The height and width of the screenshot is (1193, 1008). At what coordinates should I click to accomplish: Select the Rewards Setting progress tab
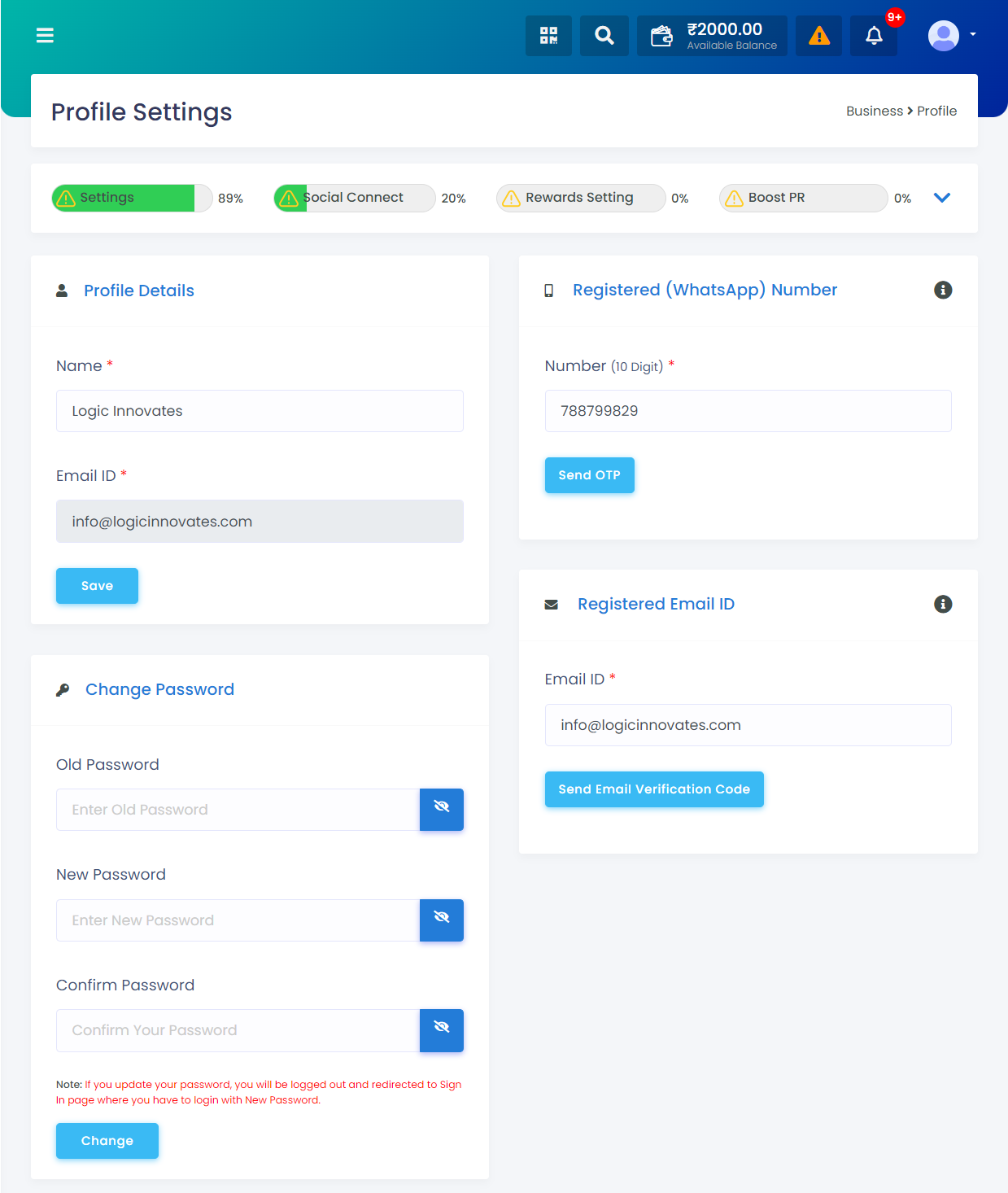(x=581, y=198)
